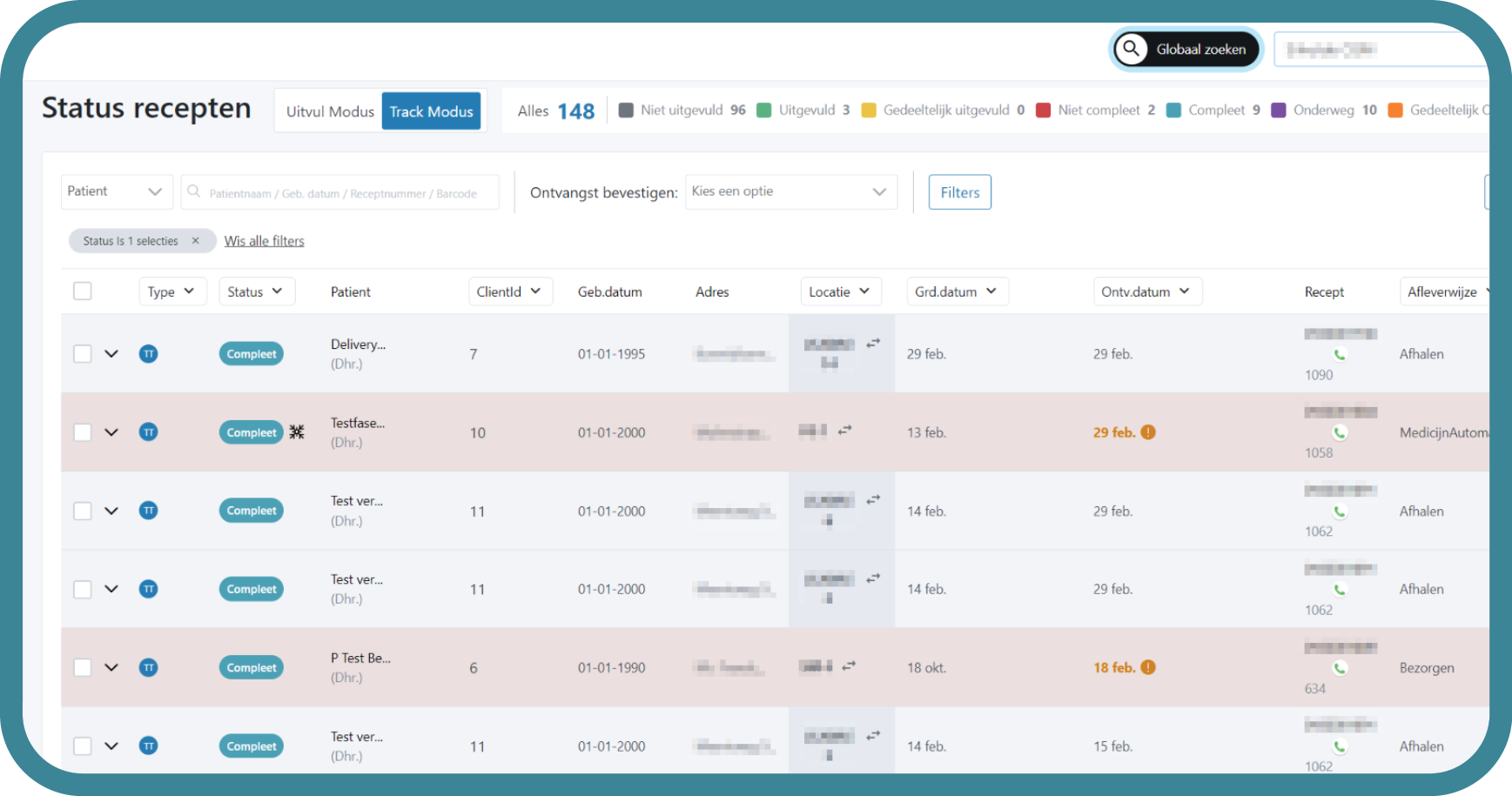Image resolution: width=1512 pixels, height=796 pixels.
Task: Click swap arrows icon in Delivery row's location
Action: (x=873, y=343)
